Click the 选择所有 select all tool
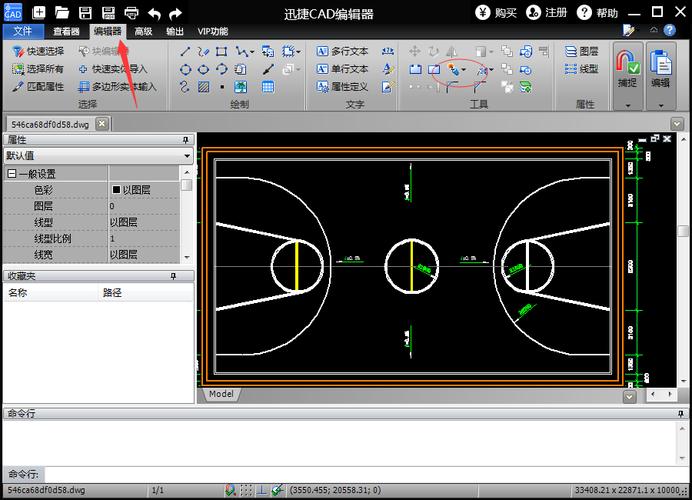 [38, 69]
